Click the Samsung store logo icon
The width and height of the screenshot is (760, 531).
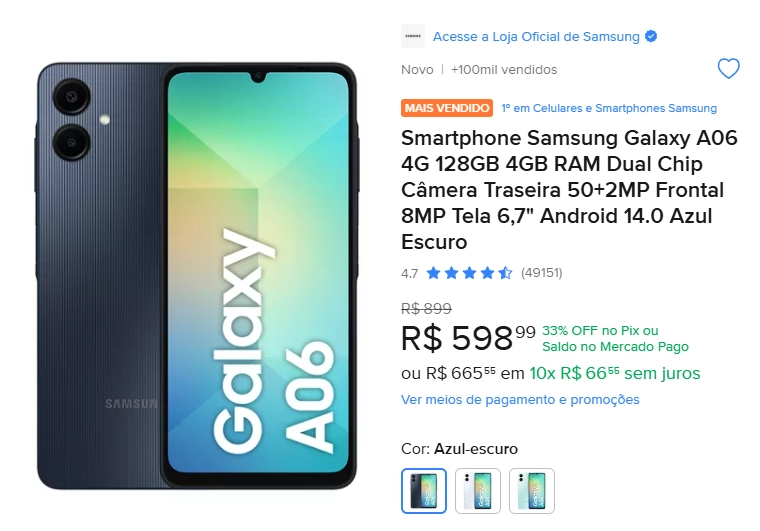[x=413, y=36]
